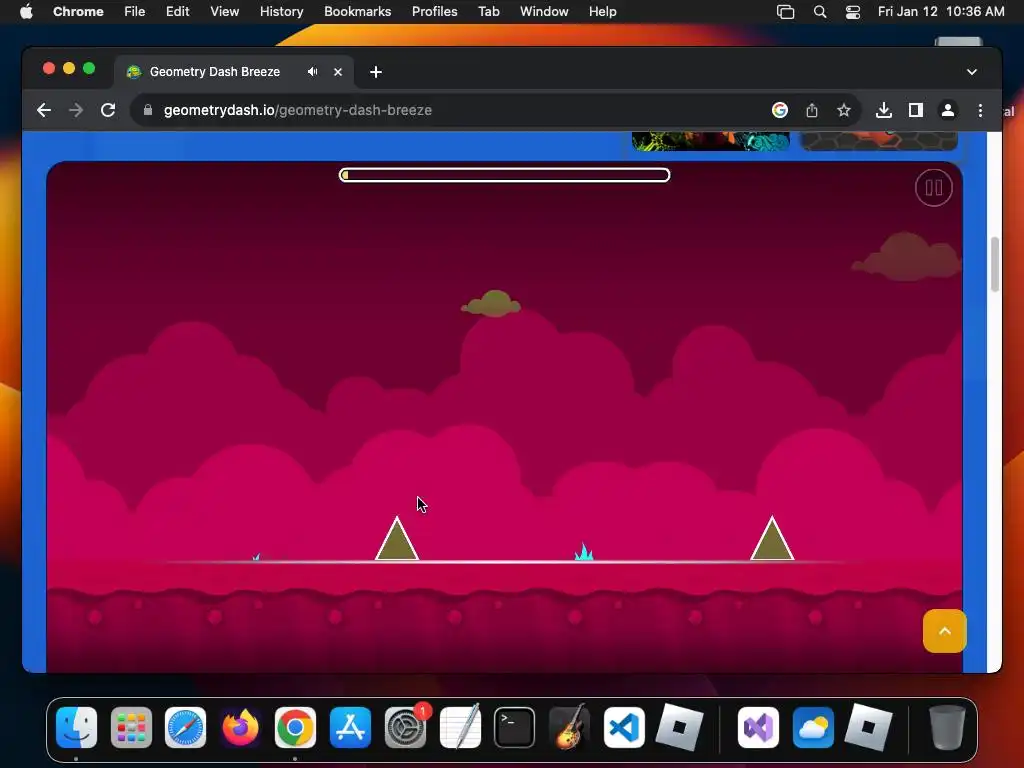Open Stage Manager from menu bar
This screenshot has width=1024, height=768.
[786, 12]
